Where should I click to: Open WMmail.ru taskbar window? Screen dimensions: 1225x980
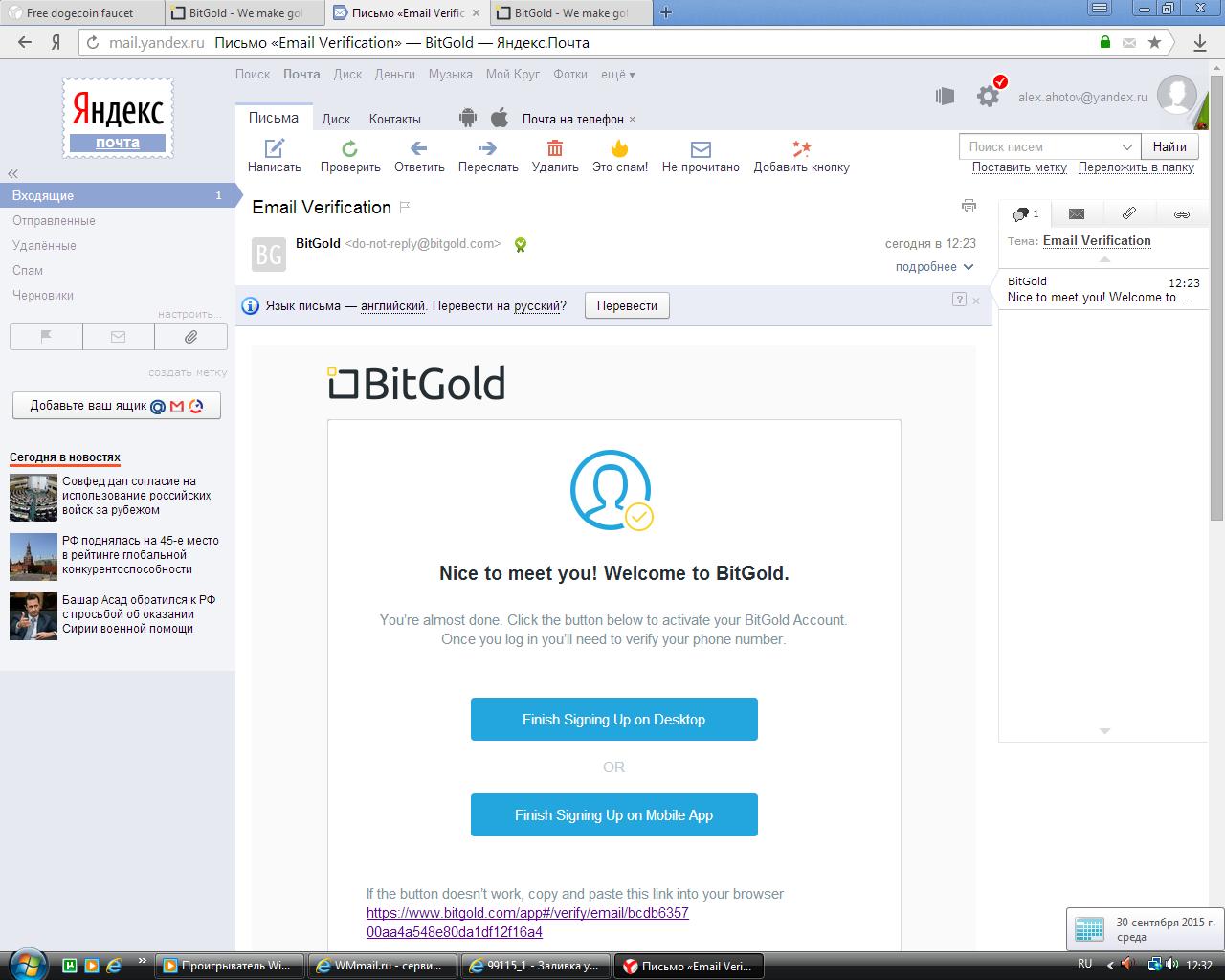[x=382, y=966]
